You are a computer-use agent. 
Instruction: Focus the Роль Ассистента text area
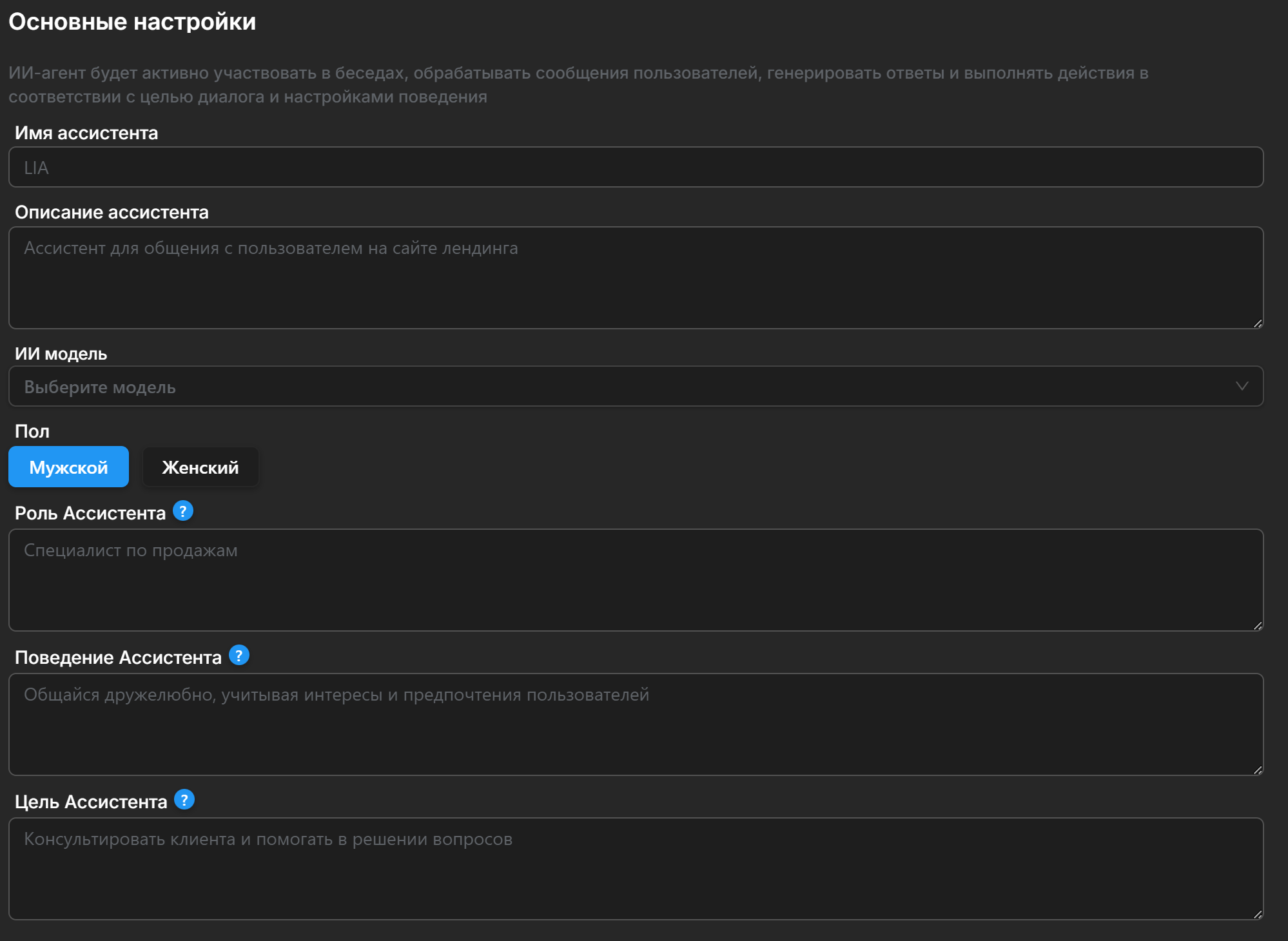(x=636, y=580)
